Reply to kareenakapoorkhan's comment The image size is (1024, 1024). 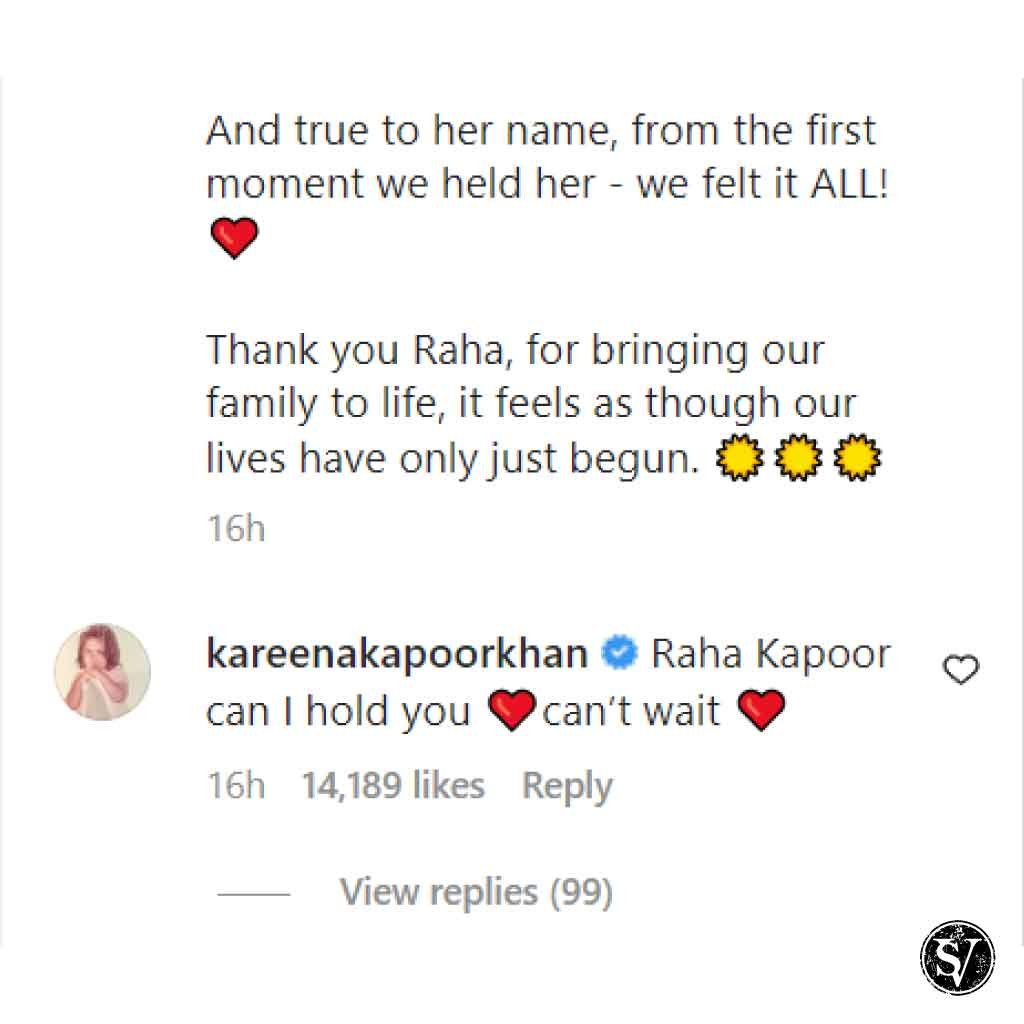pyautogui.click(x=567, y=786)
